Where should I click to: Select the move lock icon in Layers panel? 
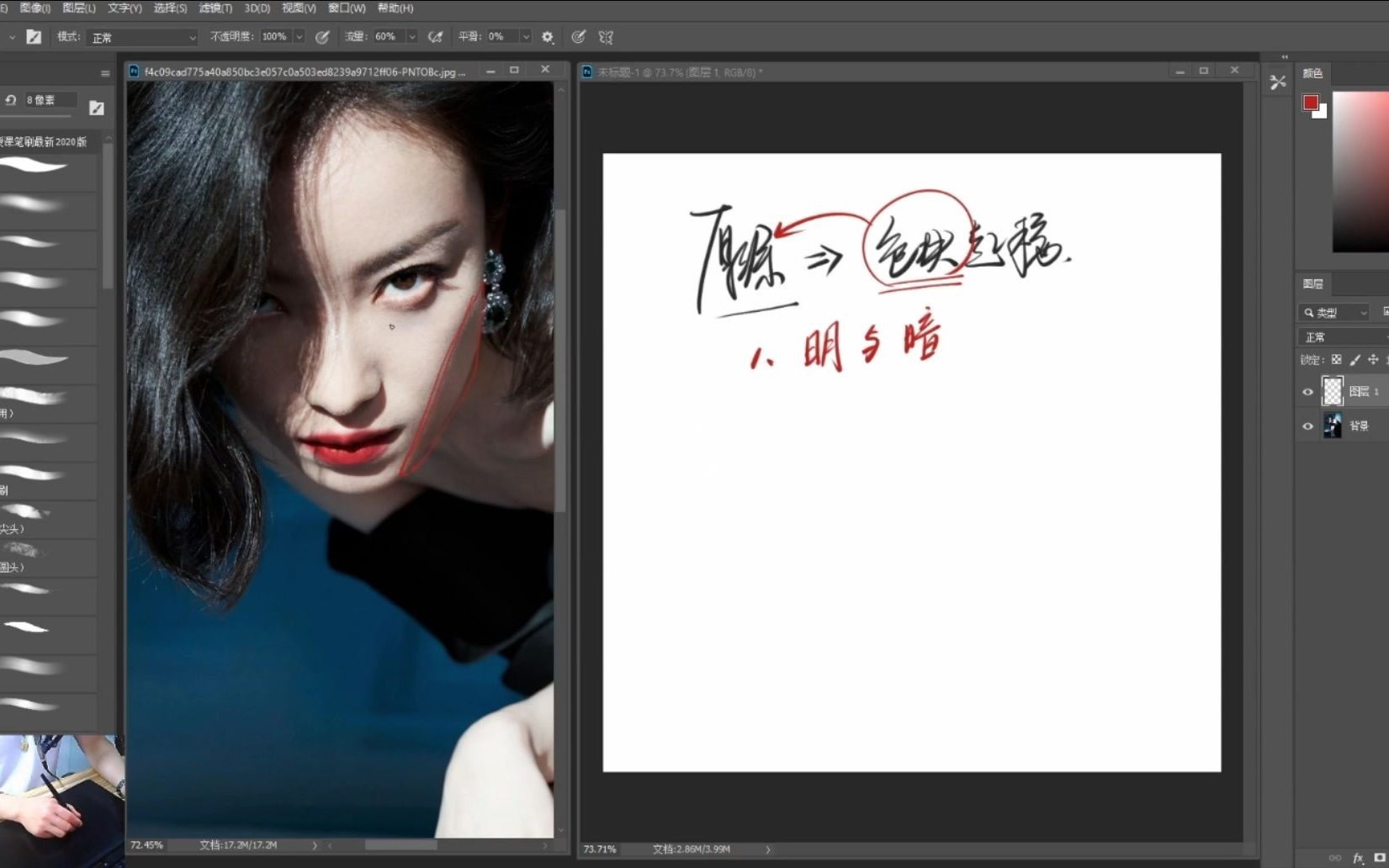click(x=1373, y=359)
